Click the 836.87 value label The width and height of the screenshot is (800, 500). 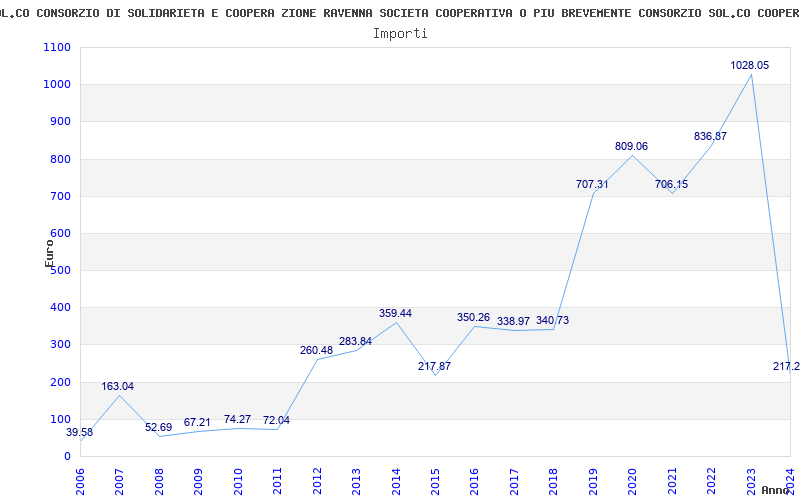710,136
